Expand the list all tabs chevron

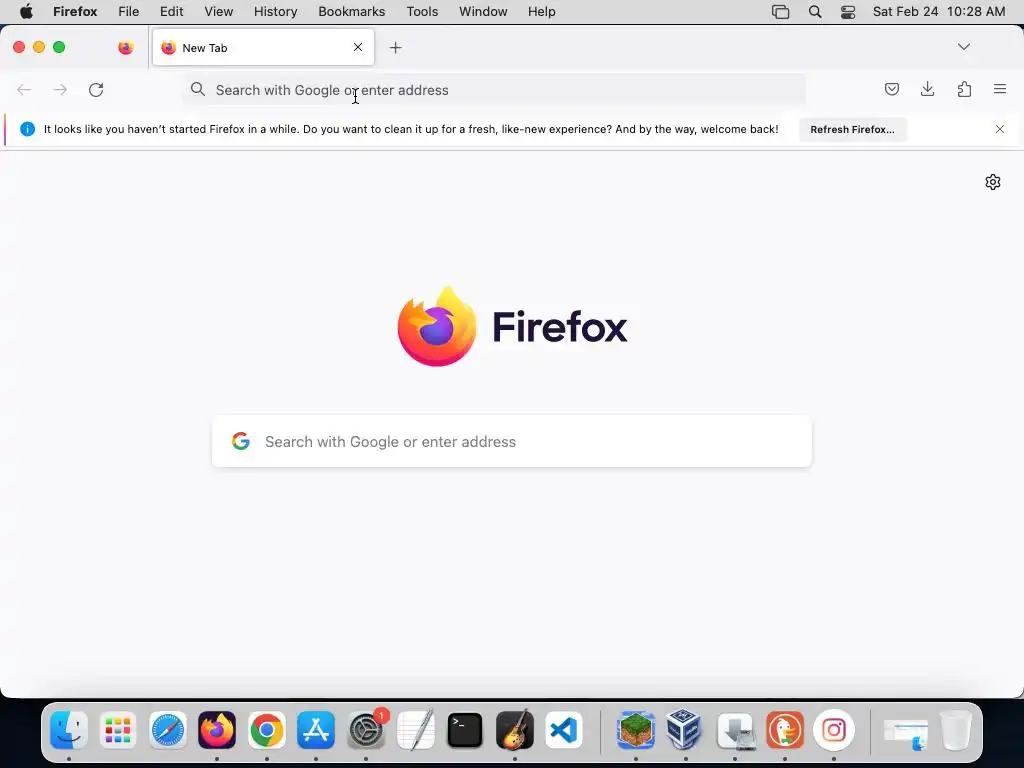click(963, 47)
